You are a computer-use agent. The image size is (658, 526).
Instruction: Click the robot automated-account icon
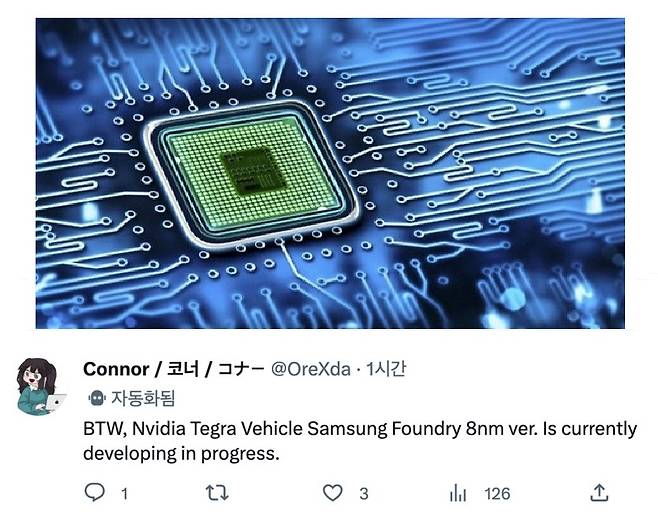(x=97, y=397)
